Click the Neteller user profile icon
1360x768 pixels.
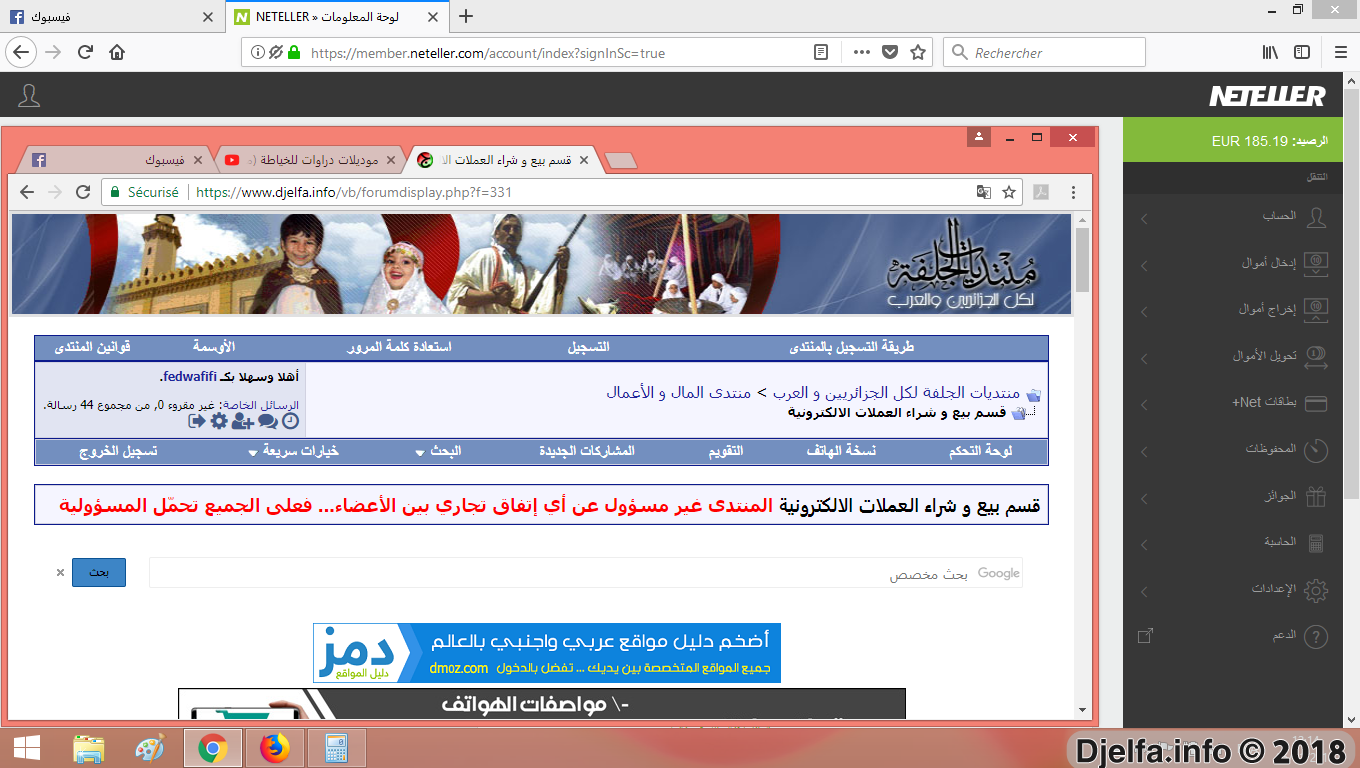30,96
